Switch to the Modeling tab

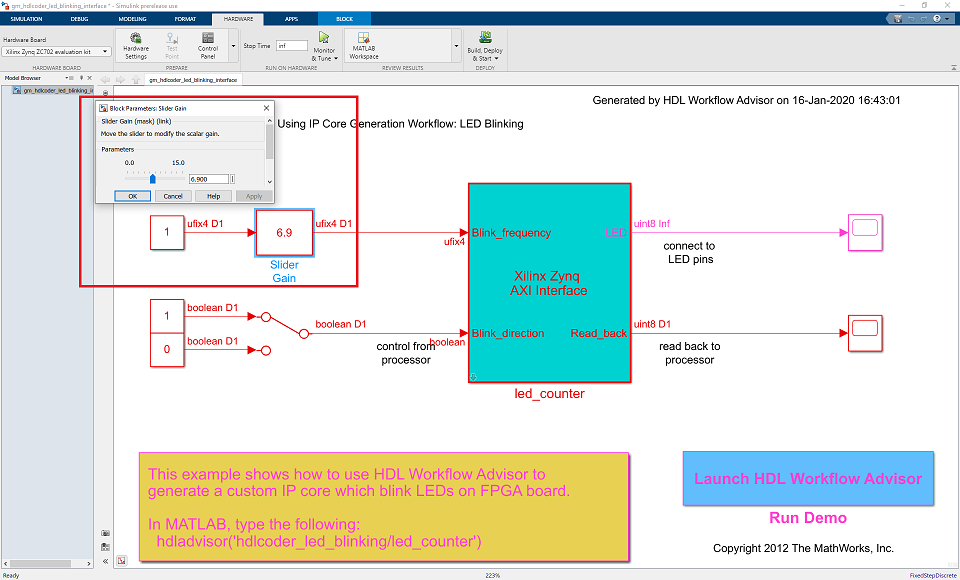pos(132,19)
